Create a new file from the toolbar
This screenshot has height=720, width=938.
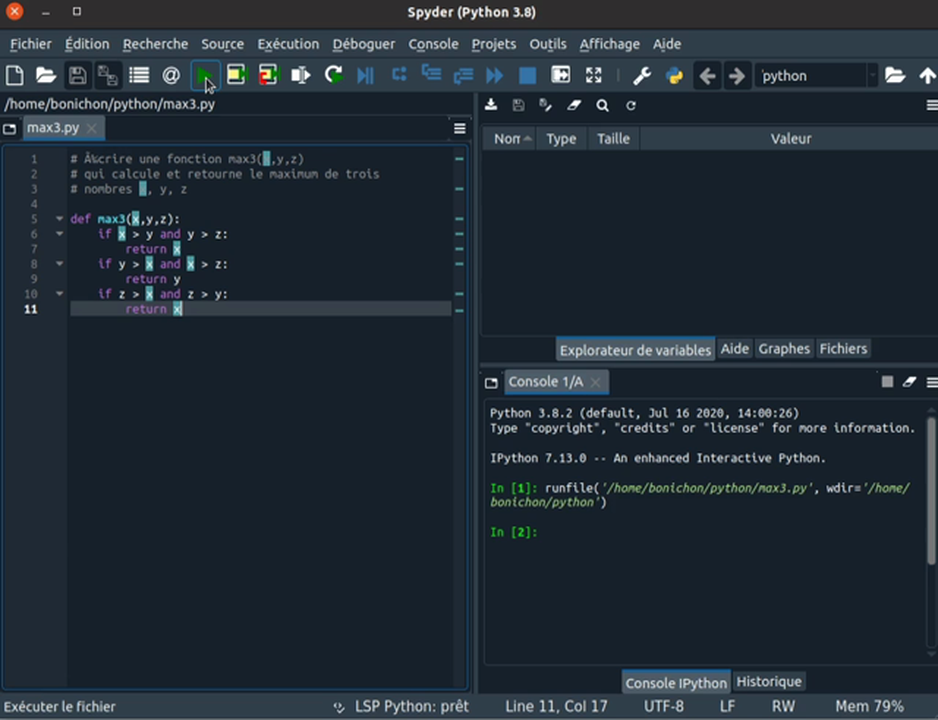(14, 76)
